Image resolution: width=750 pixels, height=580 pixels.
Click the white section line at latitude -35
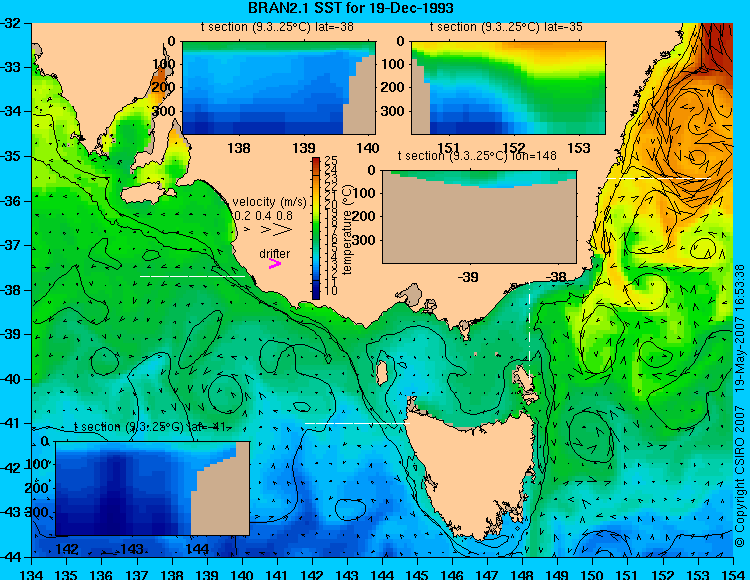(659, 178)
